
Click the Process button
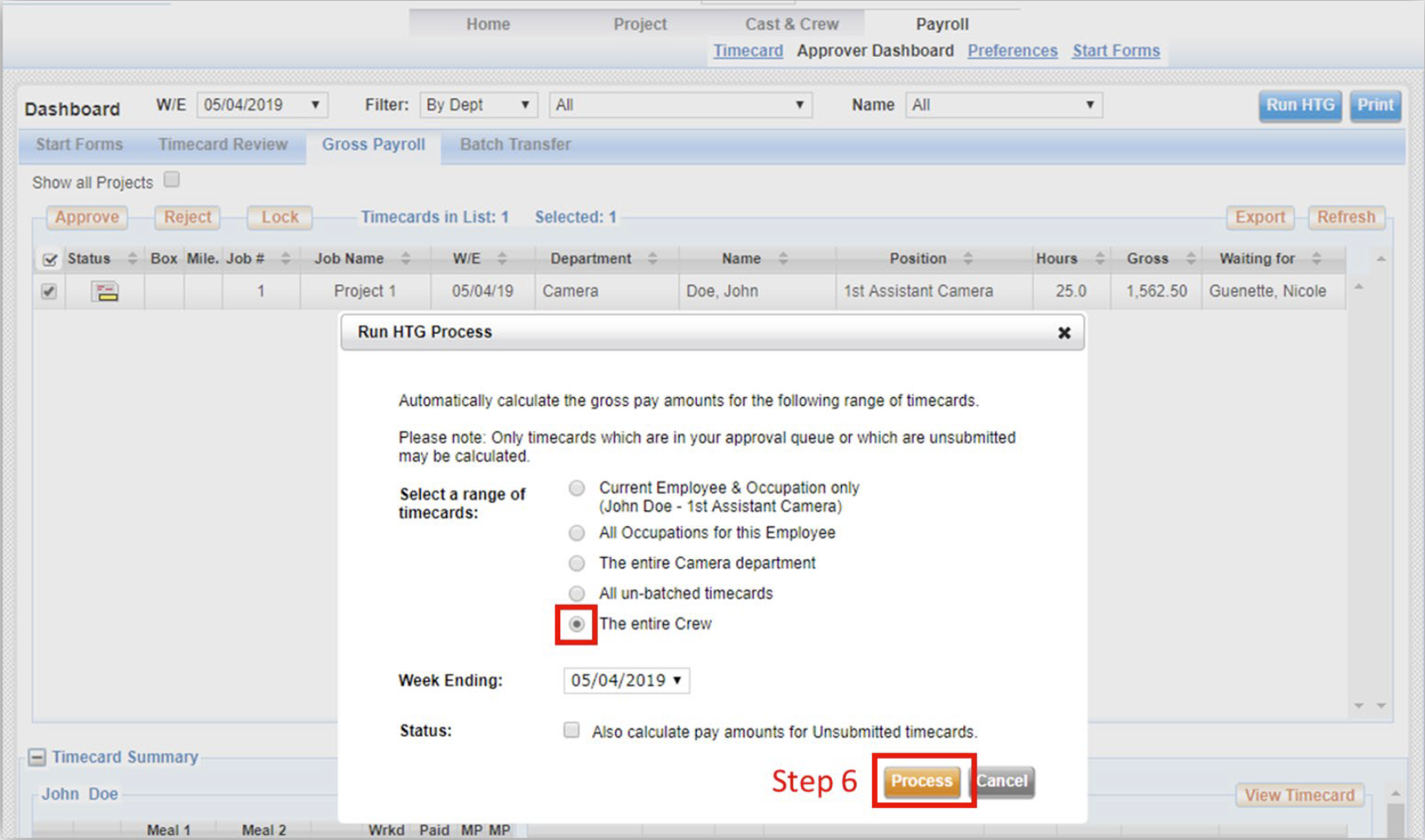pyautogui.click(x=921, y=781)
